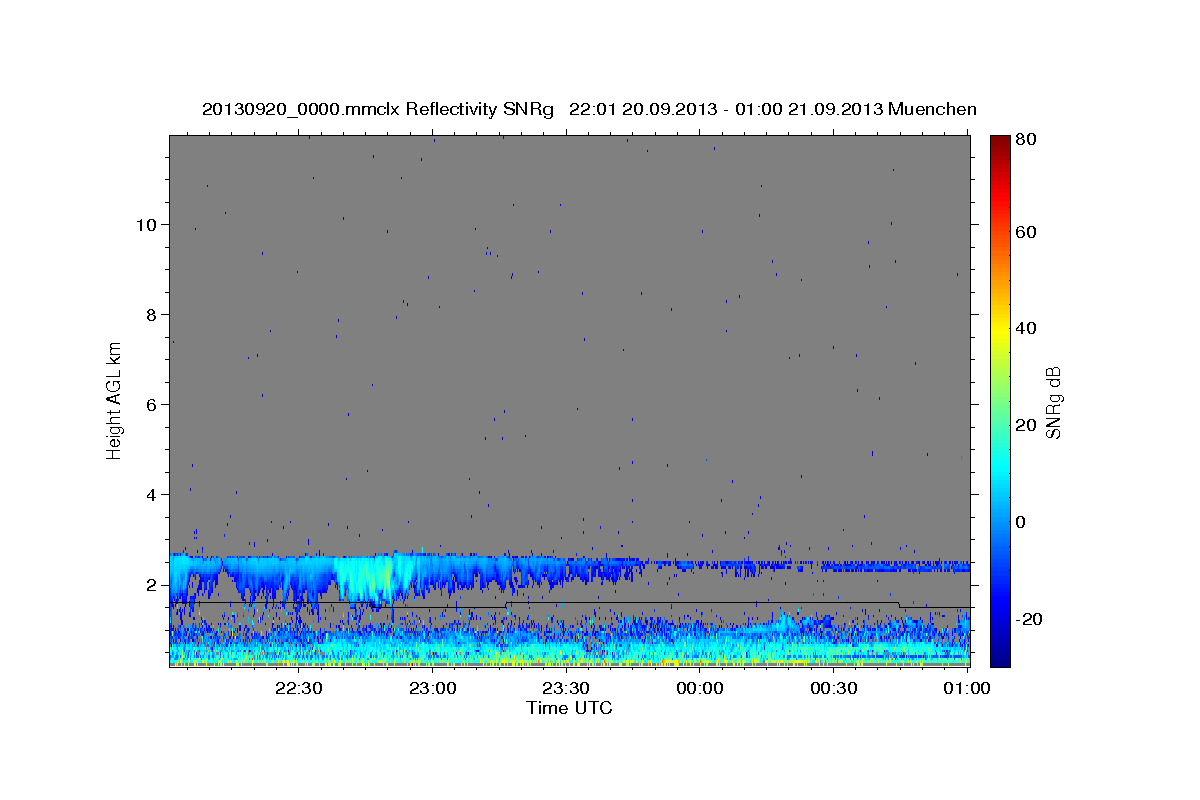The image size is (1200, 800).
Task: Click the height axis label 8
Action: (x=151, y=314)
